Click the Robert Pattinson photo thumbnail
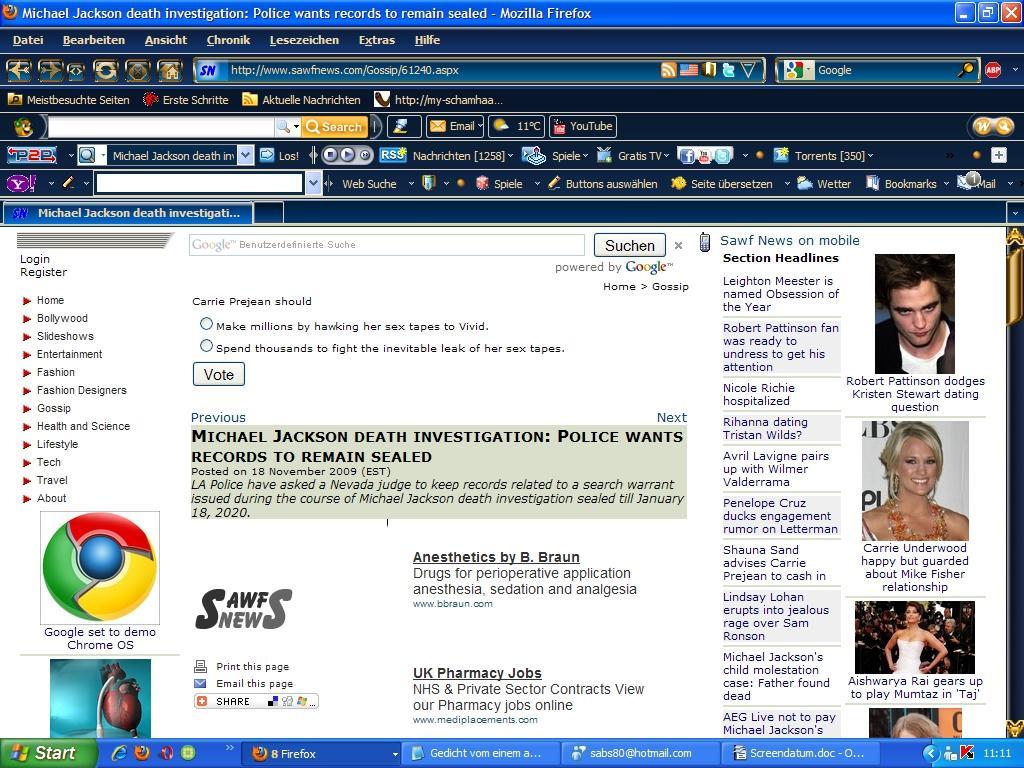Image resolution: width=1024 pixels, height=768 pixels. [x=914, y=313]
